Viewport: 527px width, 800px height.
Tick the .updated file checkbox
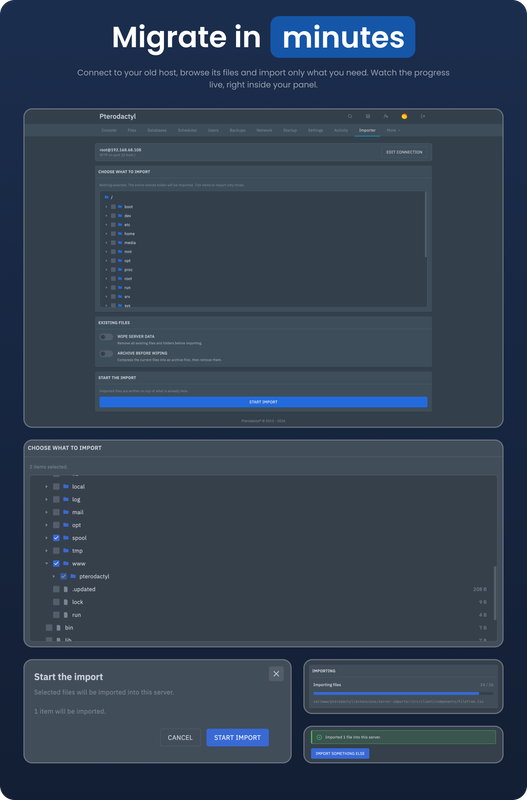[x=56, y=589]
